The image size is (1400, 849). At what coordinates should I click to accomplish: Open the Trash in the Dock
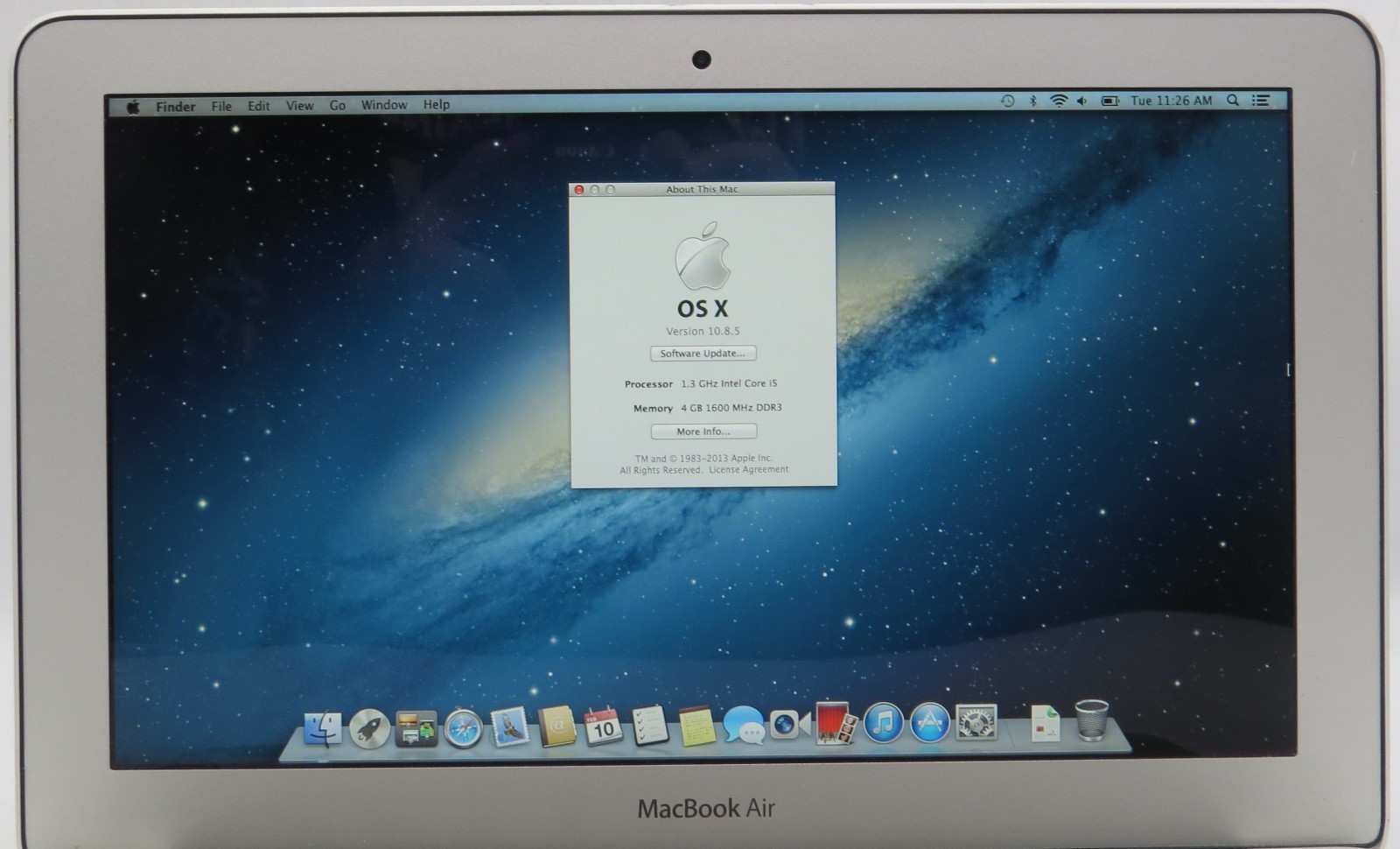(1091, 720)
